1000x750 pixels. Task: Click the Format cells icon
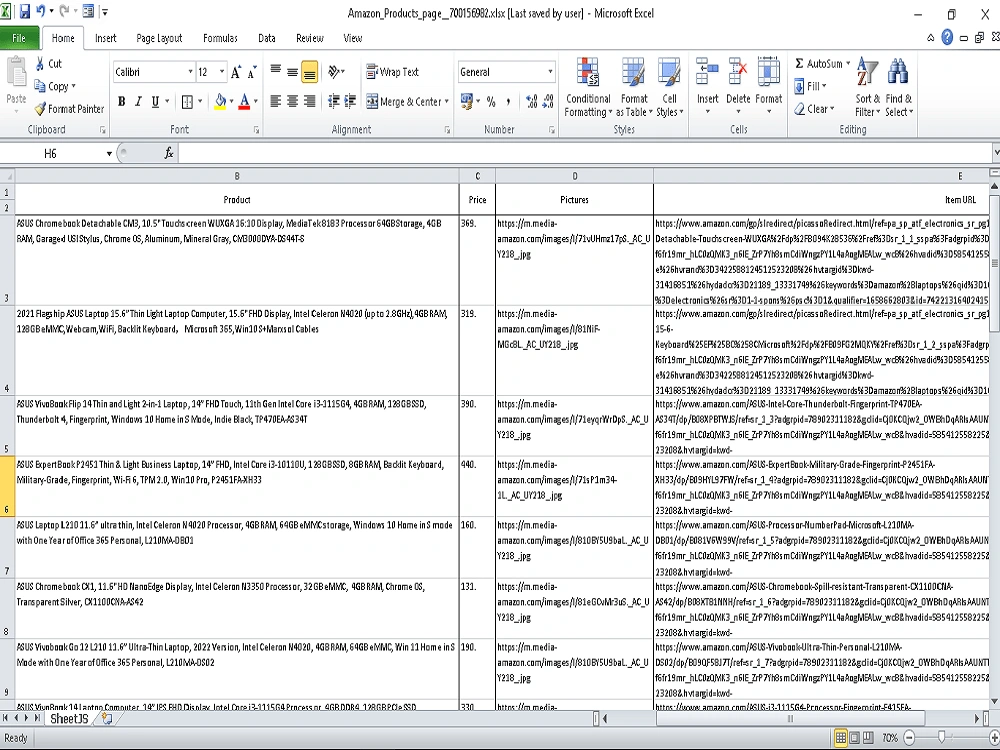[x=768, y=73]
